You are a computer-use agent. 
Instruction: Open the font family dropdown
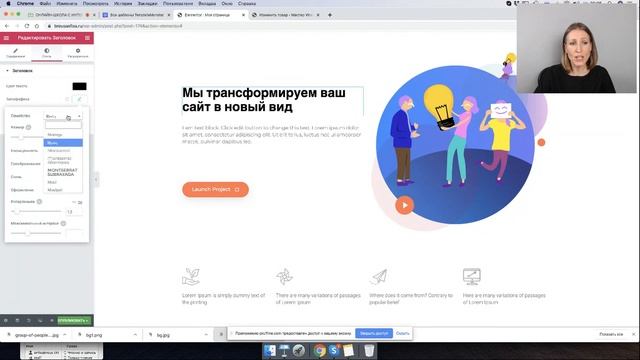[x=63, y=116]
